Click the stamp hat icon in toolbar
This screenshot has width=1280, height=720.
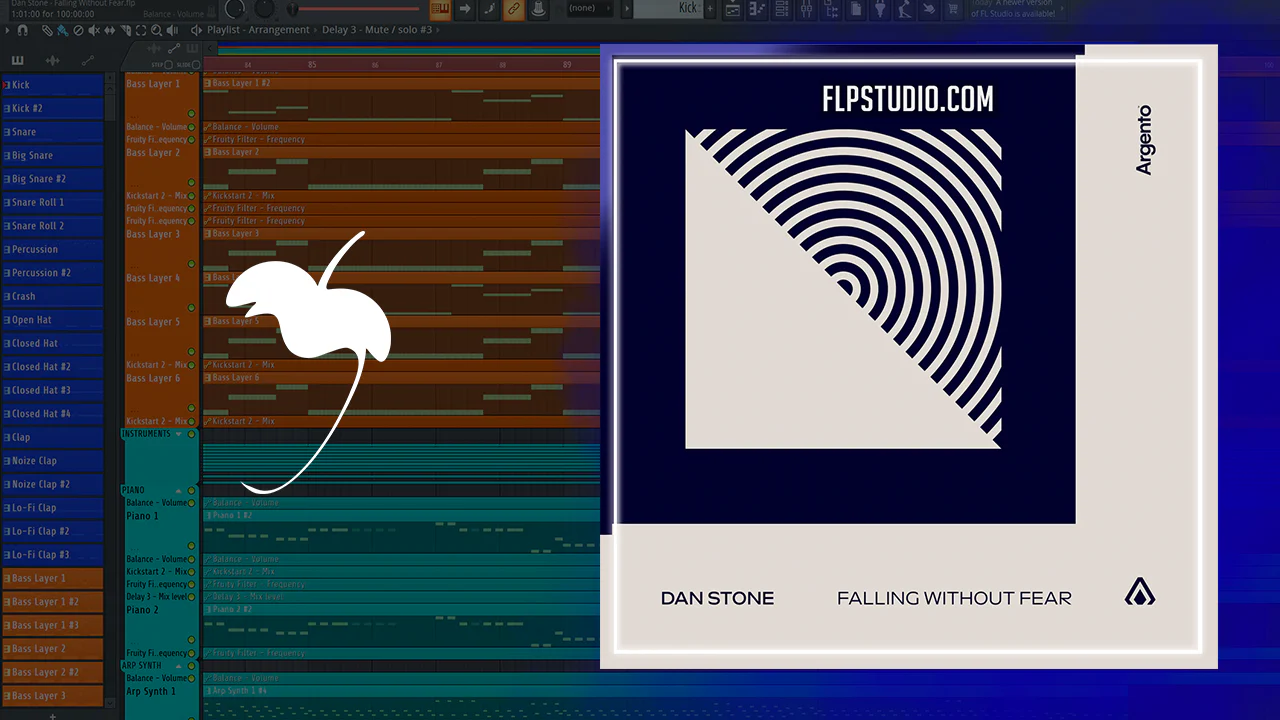pyautogui.click(x=537, y=9)
